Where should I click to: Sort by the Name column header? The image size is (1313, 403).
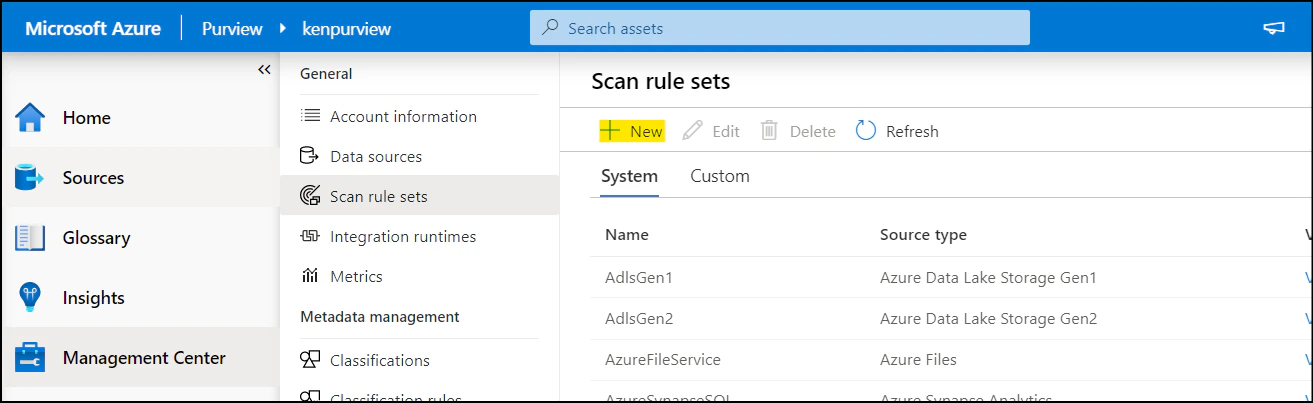[x=627, y=234]
